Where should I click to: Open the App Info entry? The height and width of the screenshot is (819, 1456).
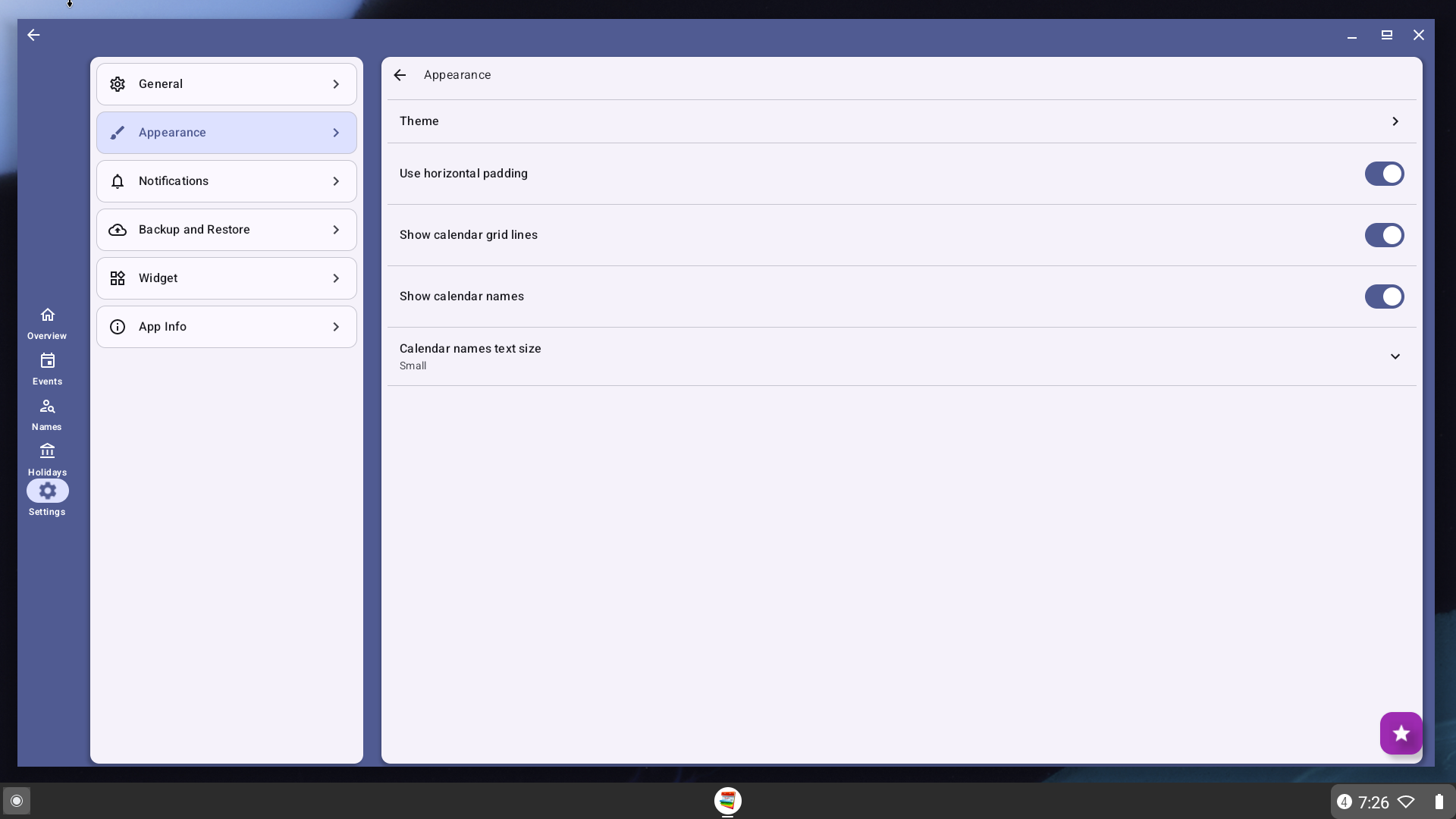click(x=226, y=327)
